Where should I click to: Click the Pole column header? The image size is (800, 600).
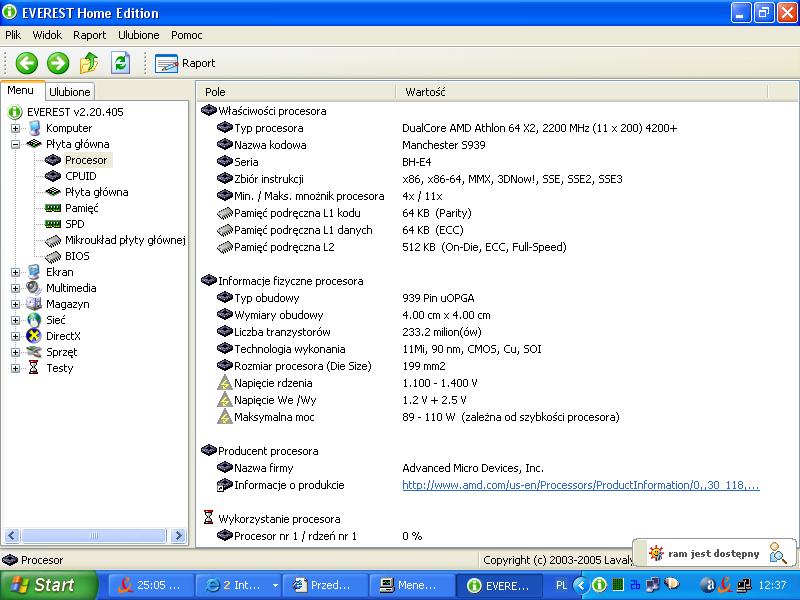click(296, 92)
